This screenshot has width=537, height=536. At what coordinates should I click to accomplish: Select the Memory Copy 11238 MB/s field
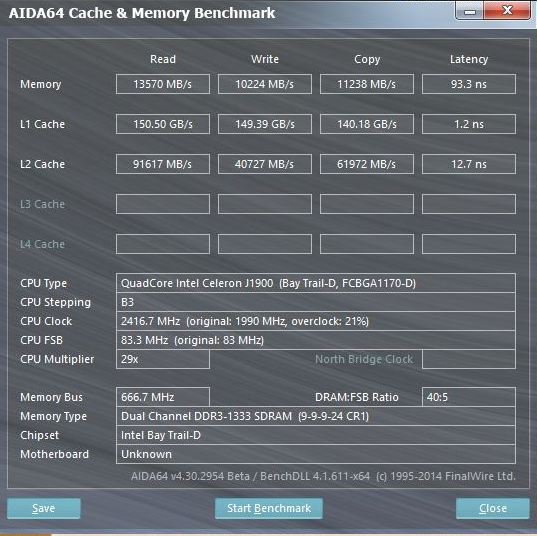pyautogui.click(x=367, y=84)
